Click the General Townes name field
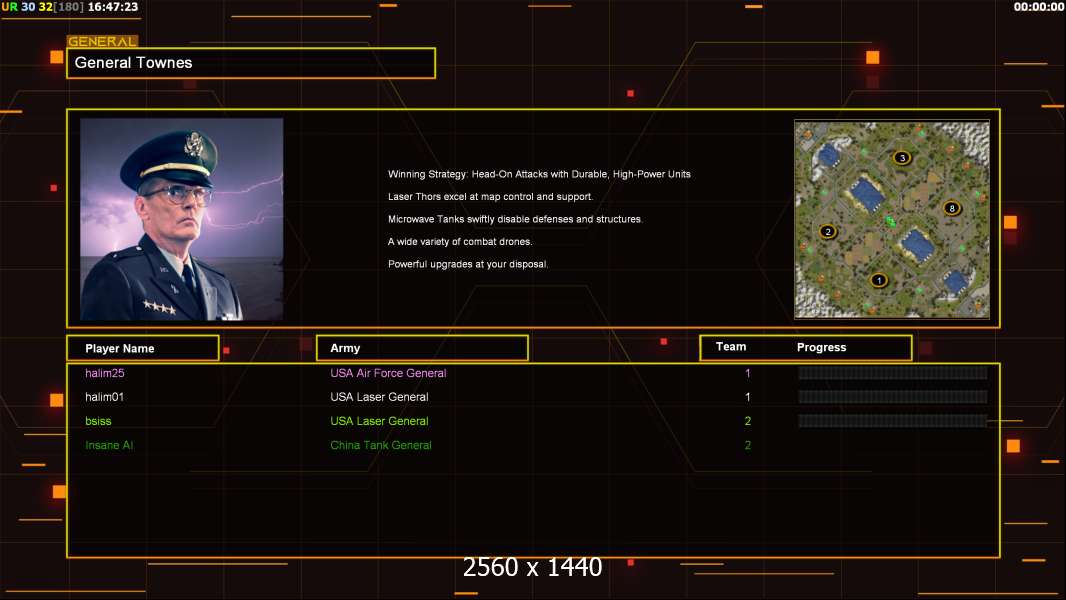1066x600 pixels. (251, 63)
